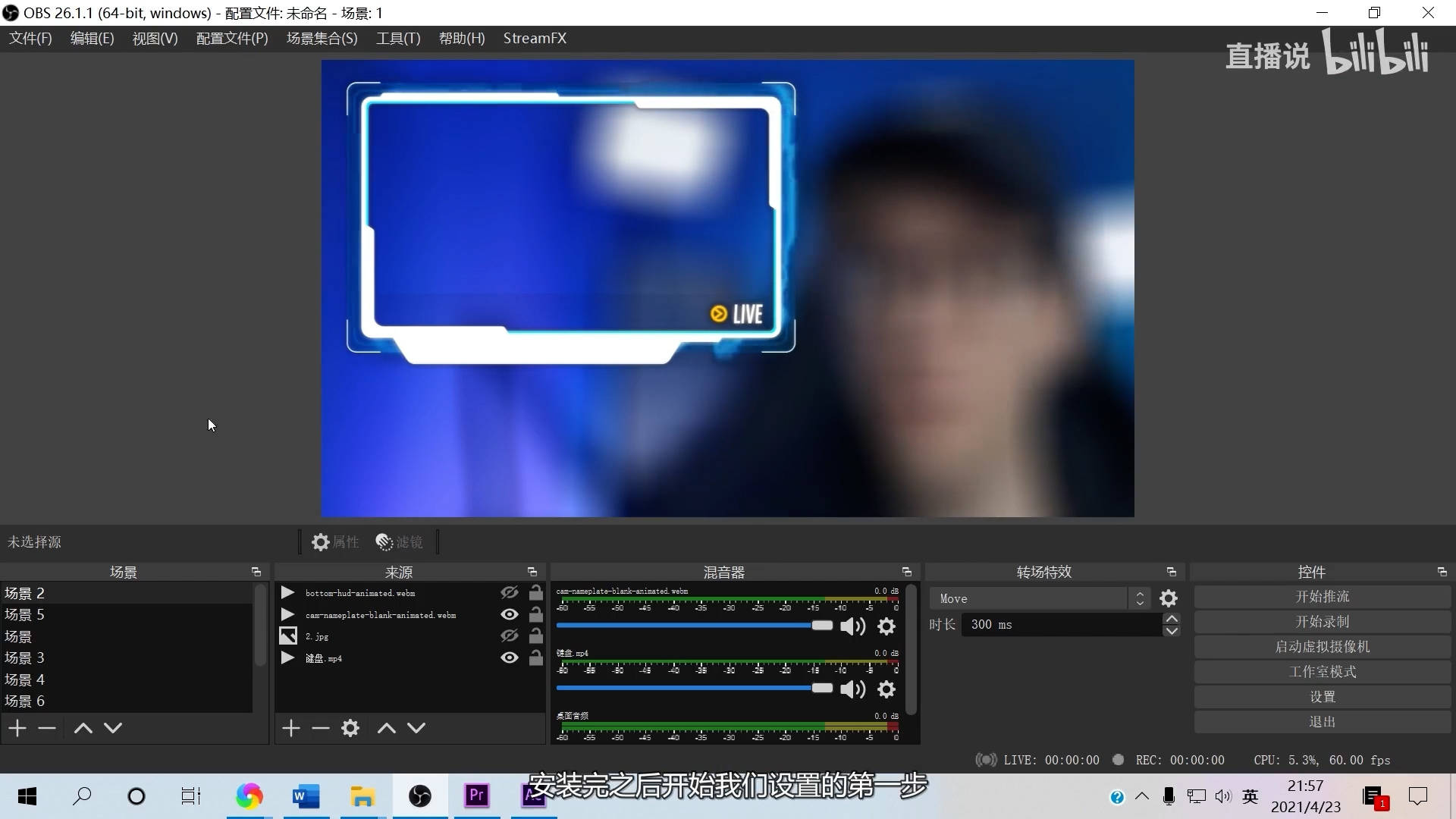Add a new source with plus icon
The width and height of the screenshot is (1456, 819).
pyautogui.click(x=291, y=729)
